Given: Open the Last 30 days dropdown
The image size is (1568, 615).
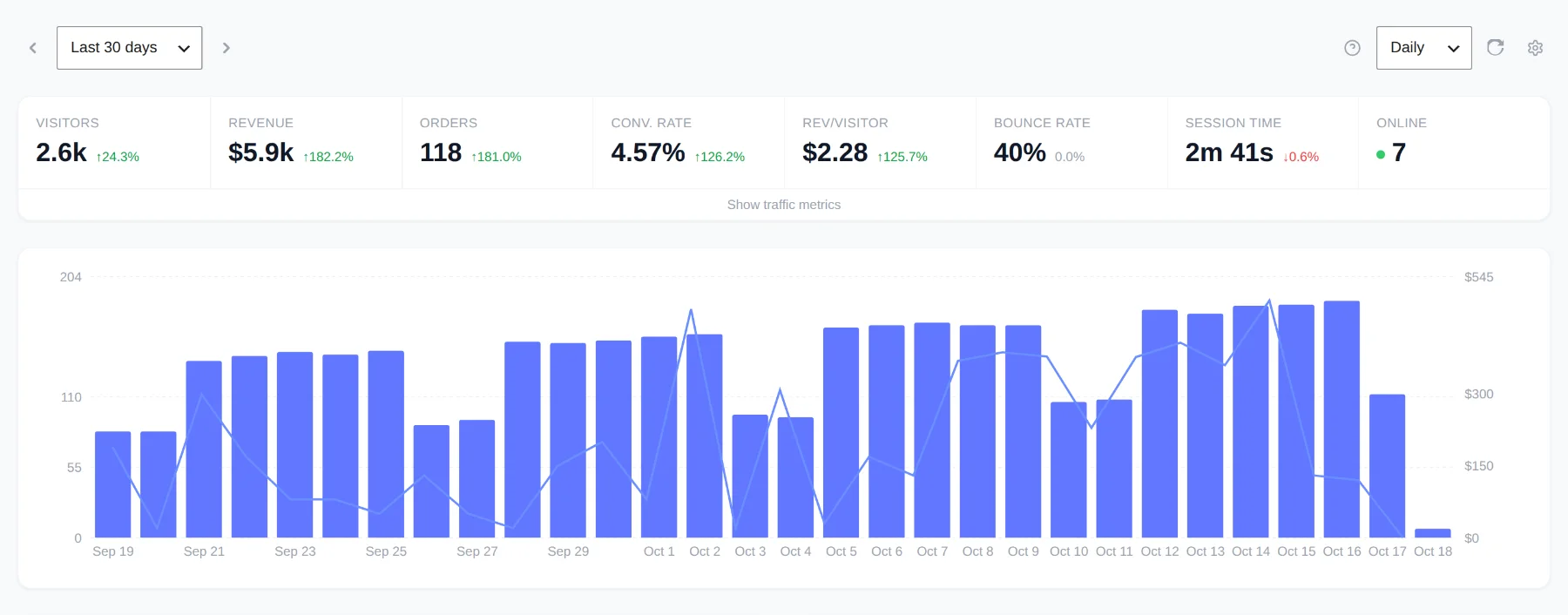Looking at the screenshot, I should (x=129, y=48).
